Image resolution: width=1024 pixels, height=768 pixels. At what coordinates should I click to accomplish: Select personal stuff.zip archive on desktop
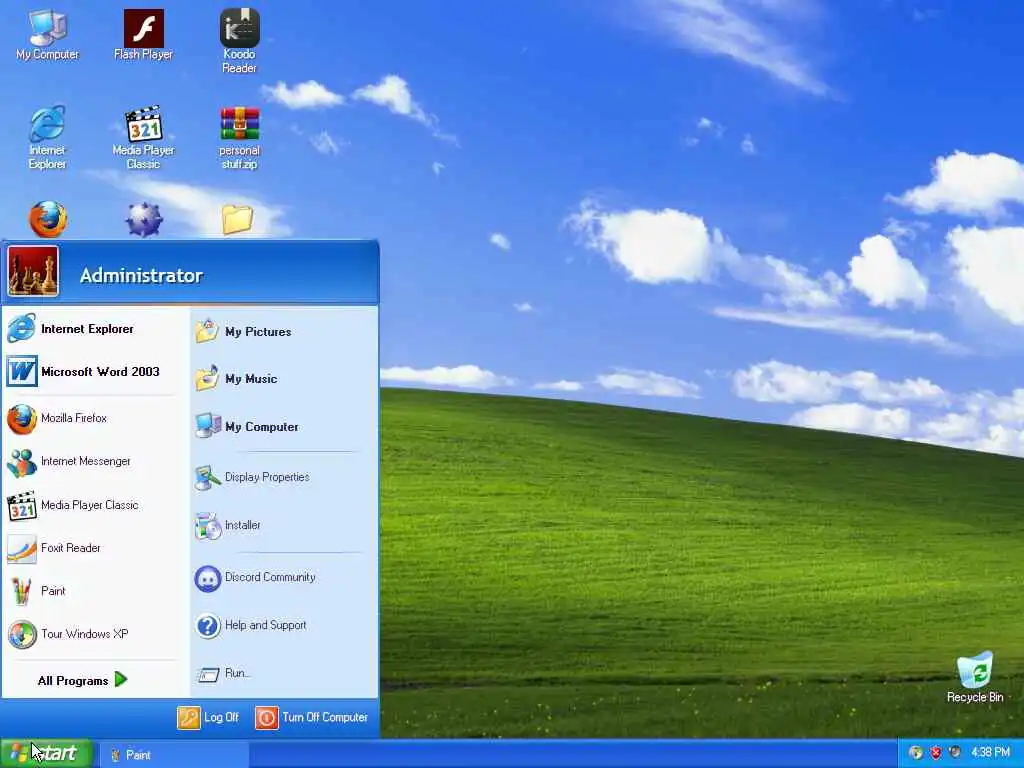(239, 138)
